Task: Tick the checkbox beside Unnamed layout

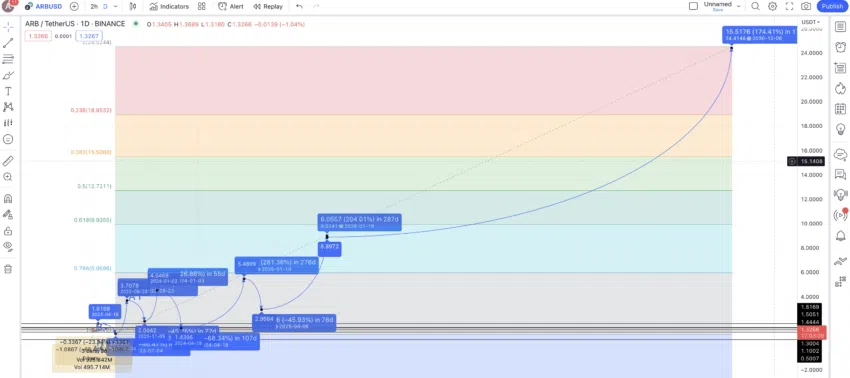Action: click(x=693, y=6)
